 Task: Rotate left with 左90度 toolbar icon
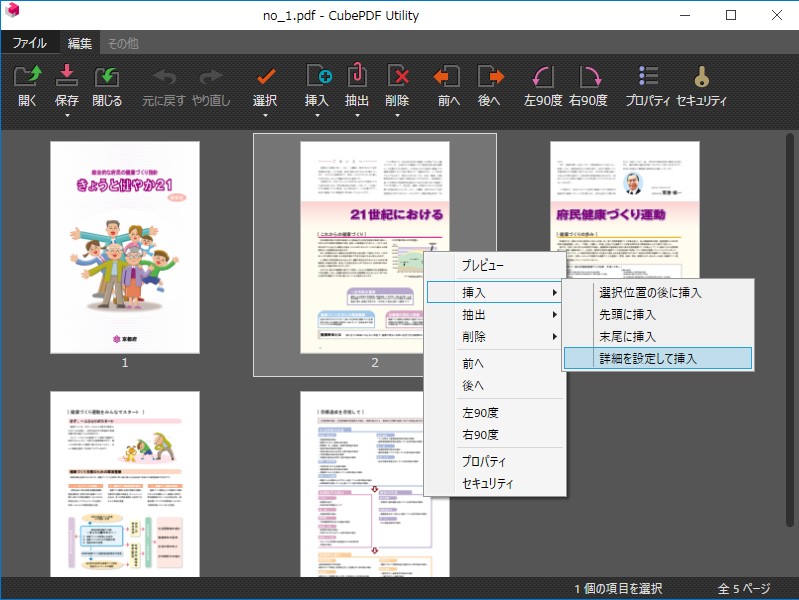pos(543,76)
